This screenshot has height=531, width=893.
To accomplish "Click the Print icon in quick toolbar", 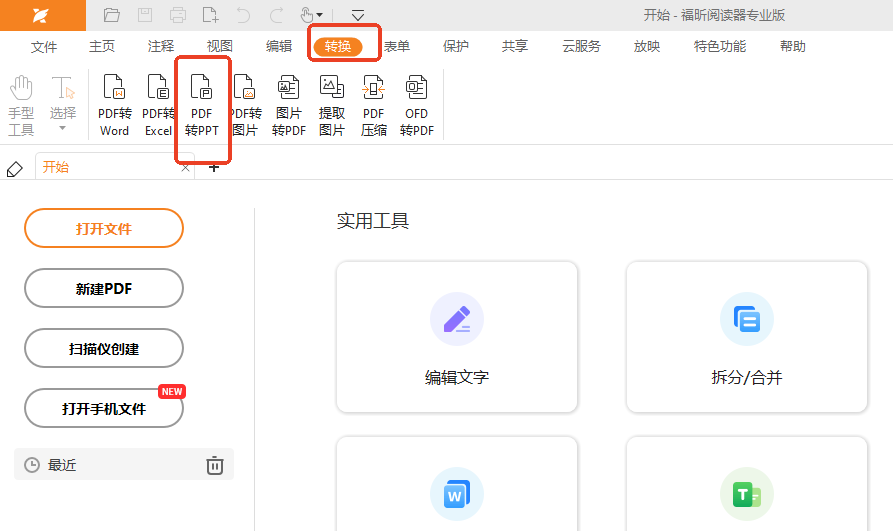I will 178,15.
